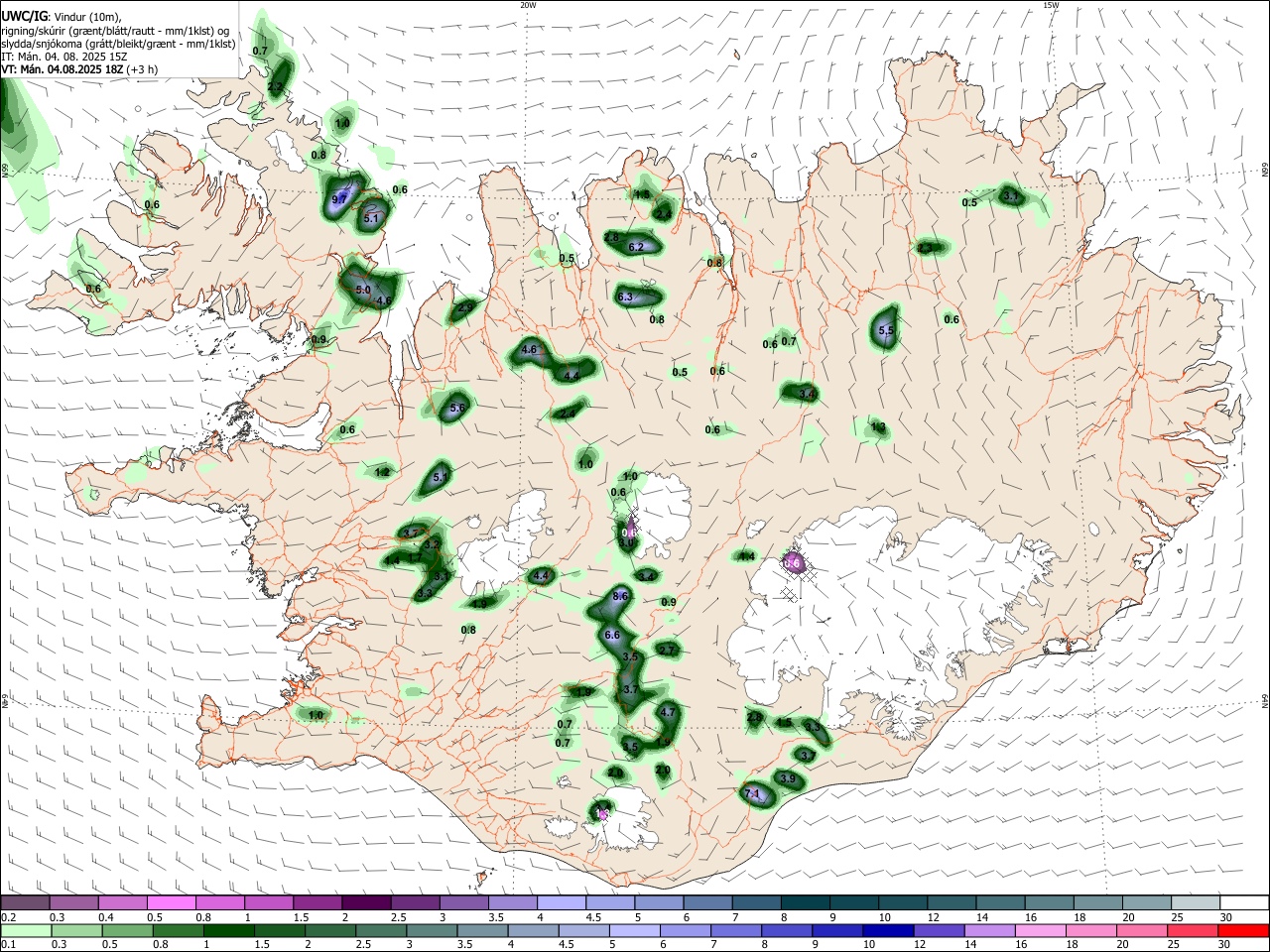The width and height of the screenshot is (1270, 952).
Task: Pick the lavender 4–4.5 snow legend swatch
Action: pyautogui.click(x=562, y=902)
